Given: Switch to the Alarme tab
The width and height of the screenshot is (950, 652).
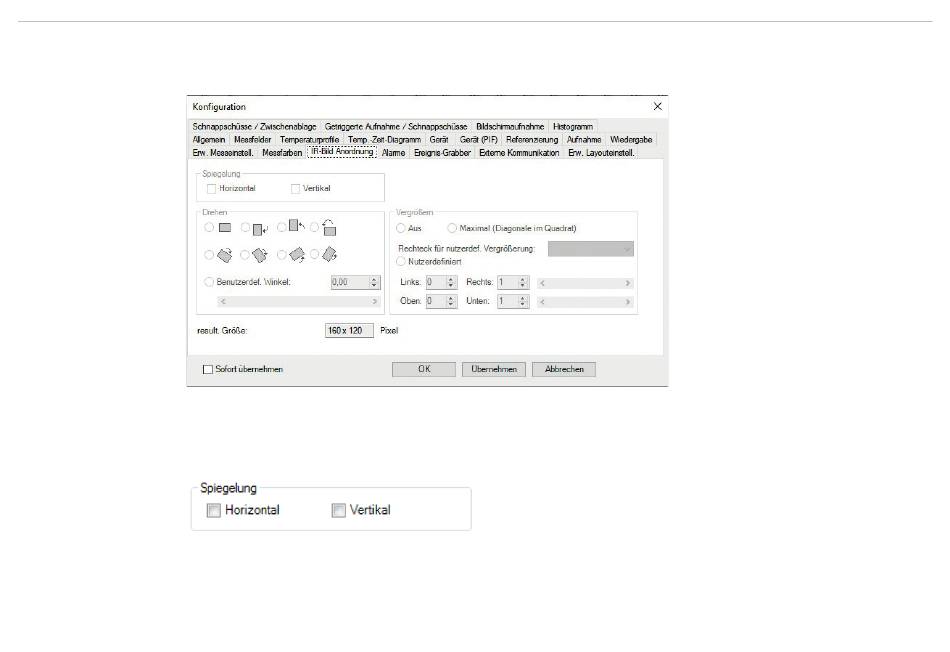Looking at the screenshot, I should pyautogui.click(x=393, y=153).
